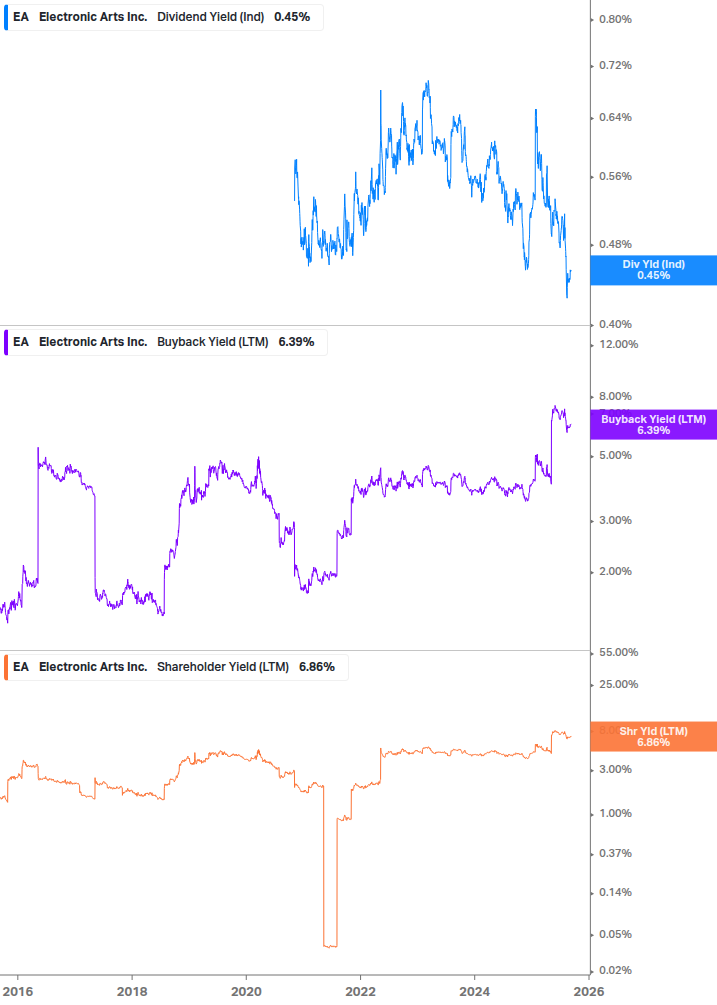This screenshot has width=717, height=1005.
Task: Click the 0.14% shareholder axis value
Action: click(615, 892)
